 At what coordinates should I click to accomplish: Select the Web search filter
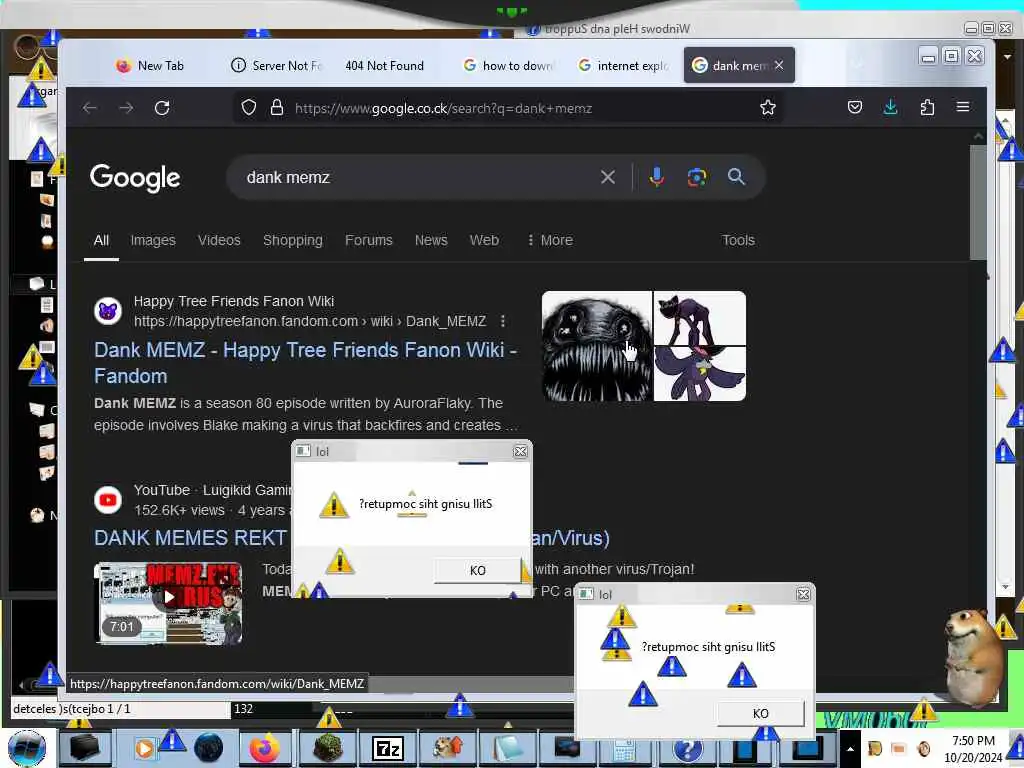[x=484, y=240]
